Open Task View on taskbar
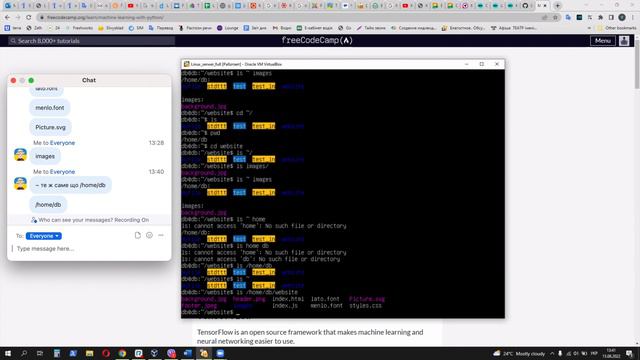The height and width of the screenshot is (360, 640). tap(40, 353)
